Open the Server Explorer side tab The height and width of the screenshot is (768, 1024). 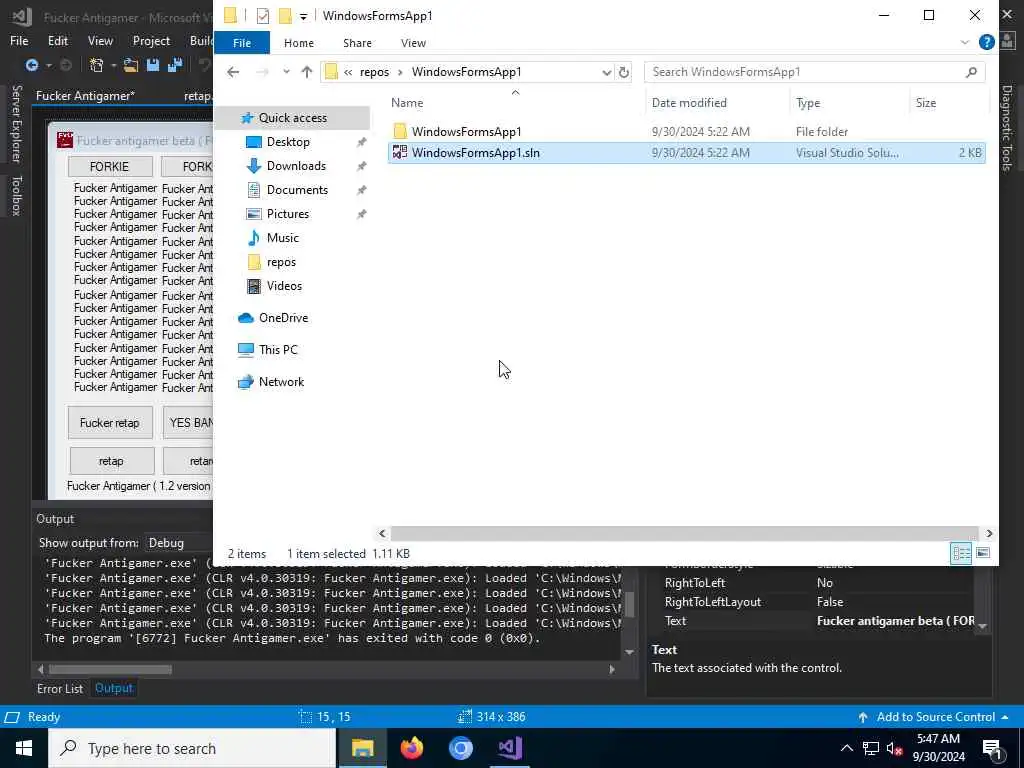click(16, 123)
